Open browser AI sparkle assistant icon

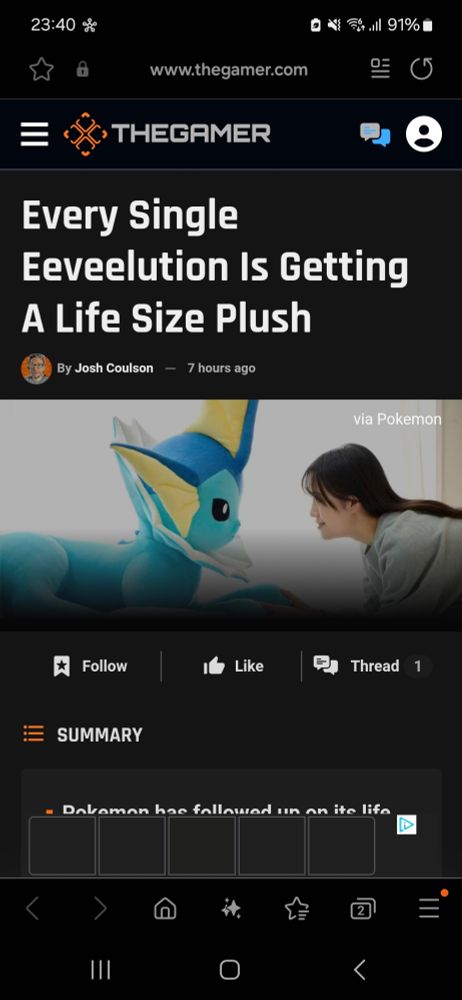click(x=231, y=908)
